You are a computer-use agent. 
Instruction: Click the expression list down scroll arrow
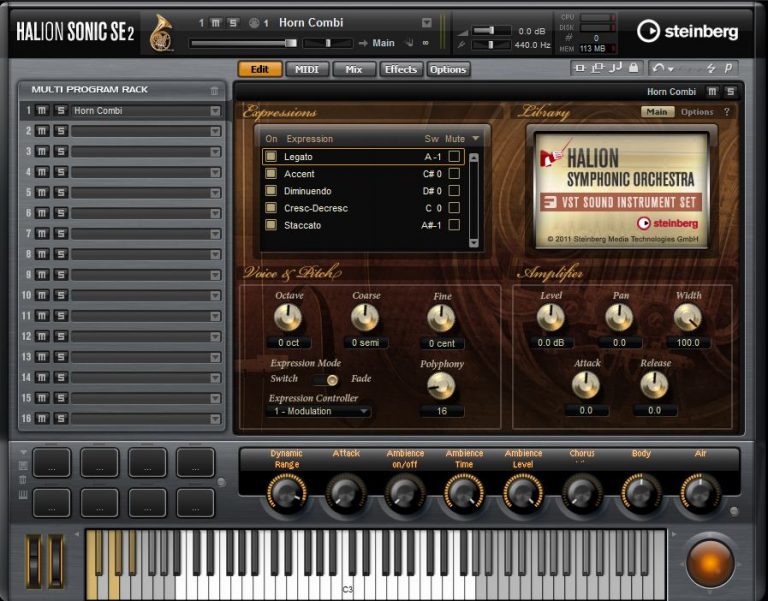click(473, 242)
